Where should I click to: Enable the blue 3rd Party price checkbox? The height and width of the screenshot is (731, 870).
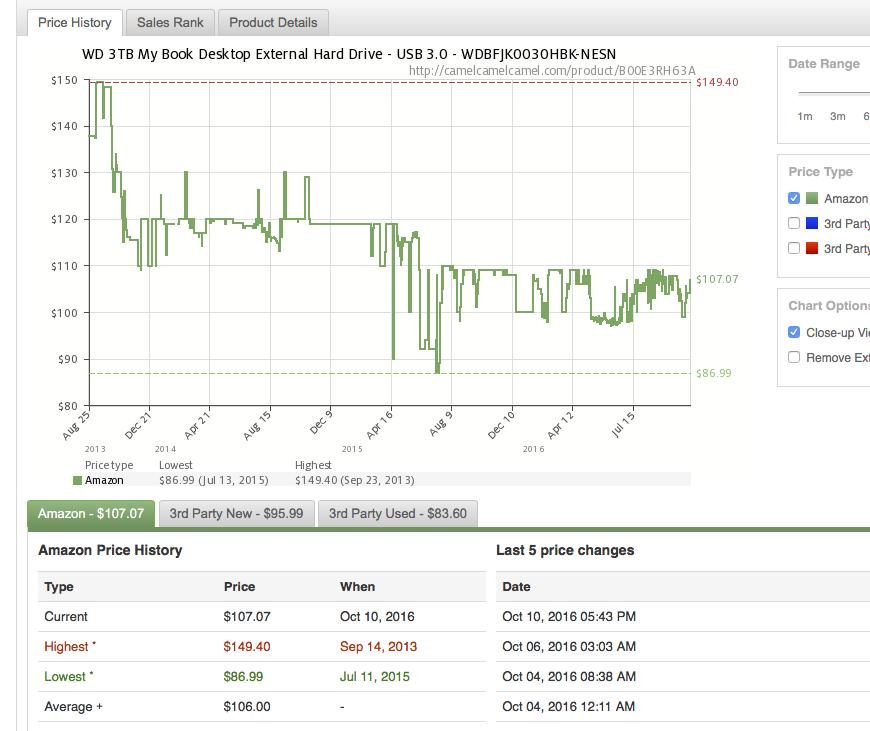794,223
